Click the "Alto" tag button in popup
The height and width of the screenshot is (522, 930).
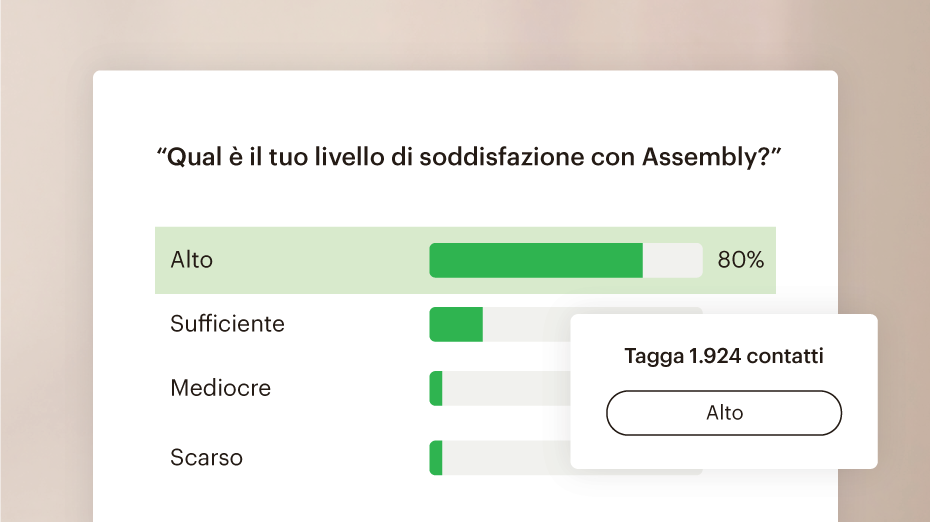pos(724,413)
